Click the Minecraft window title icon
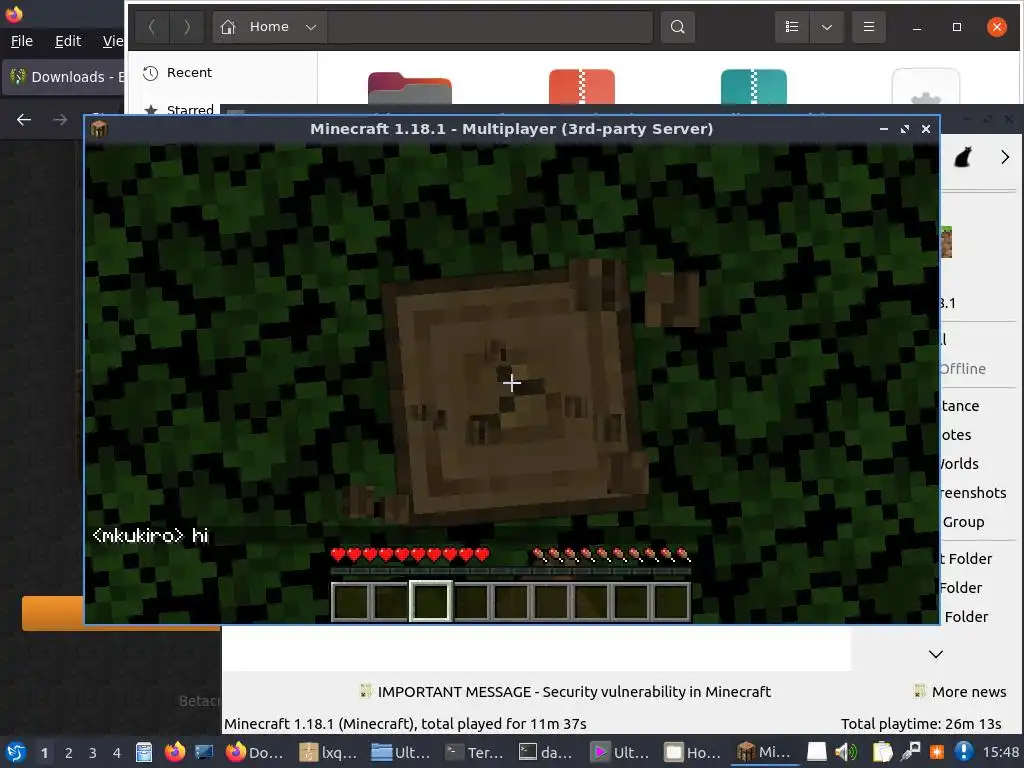 pyautogui.click(x=99, y=129)
